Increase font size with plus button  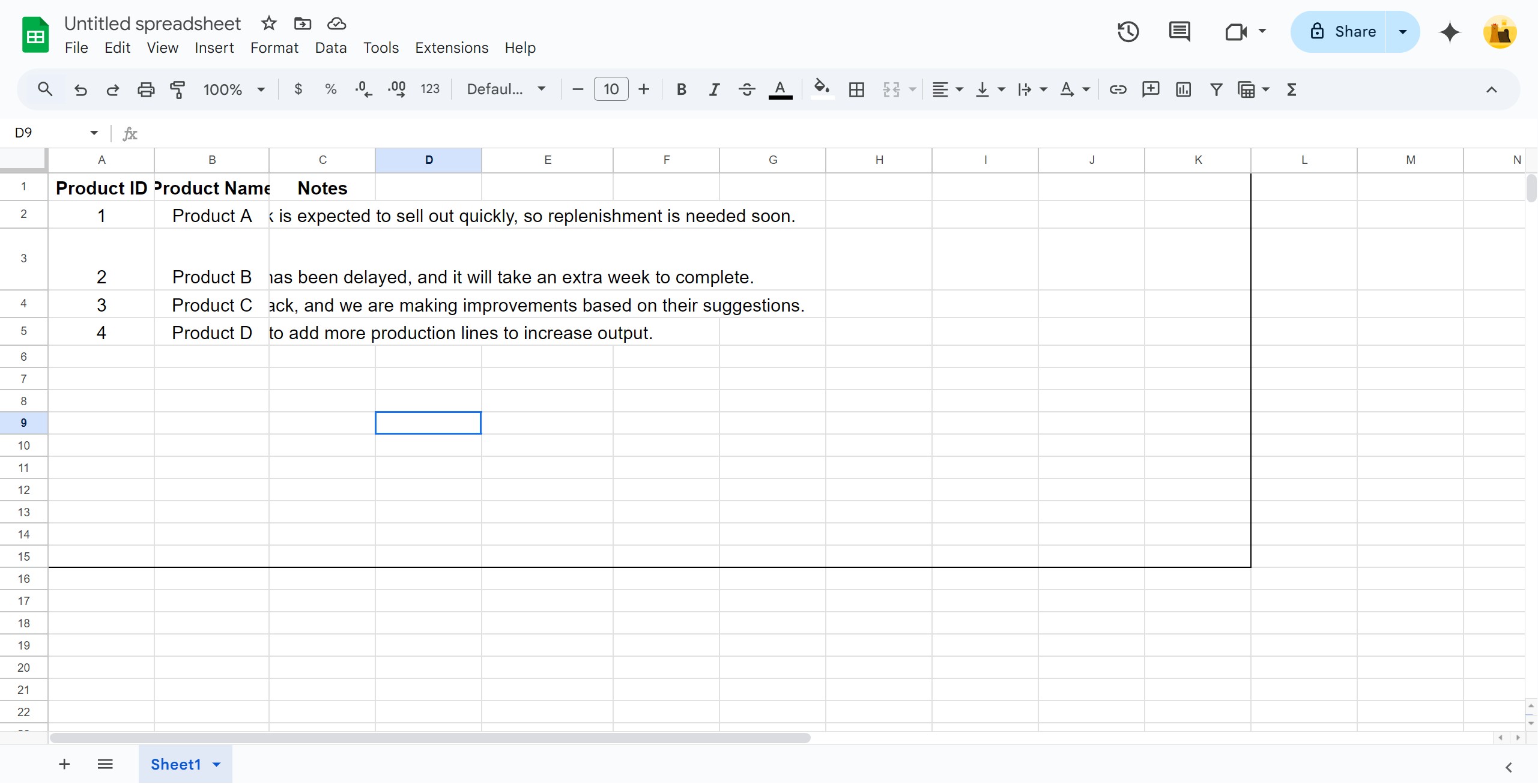(x=644, y=89)
